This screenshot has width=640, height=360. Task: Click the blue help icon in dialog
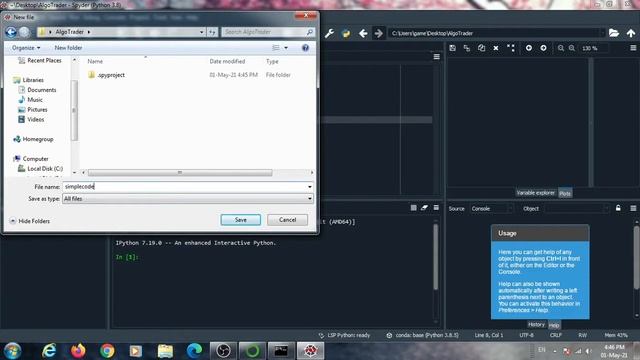click(305, 48)
